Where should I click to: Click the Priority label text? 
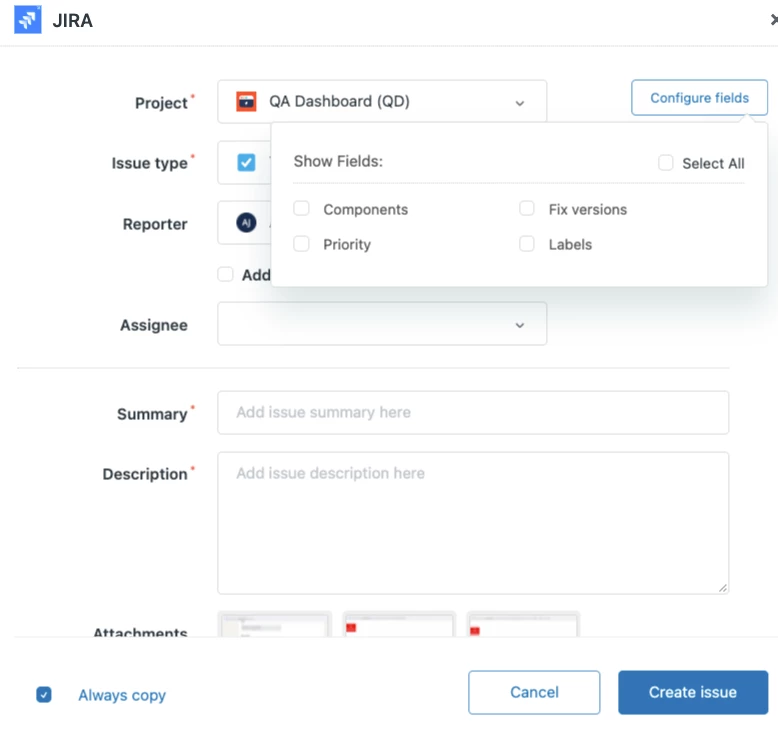point(347,245)
